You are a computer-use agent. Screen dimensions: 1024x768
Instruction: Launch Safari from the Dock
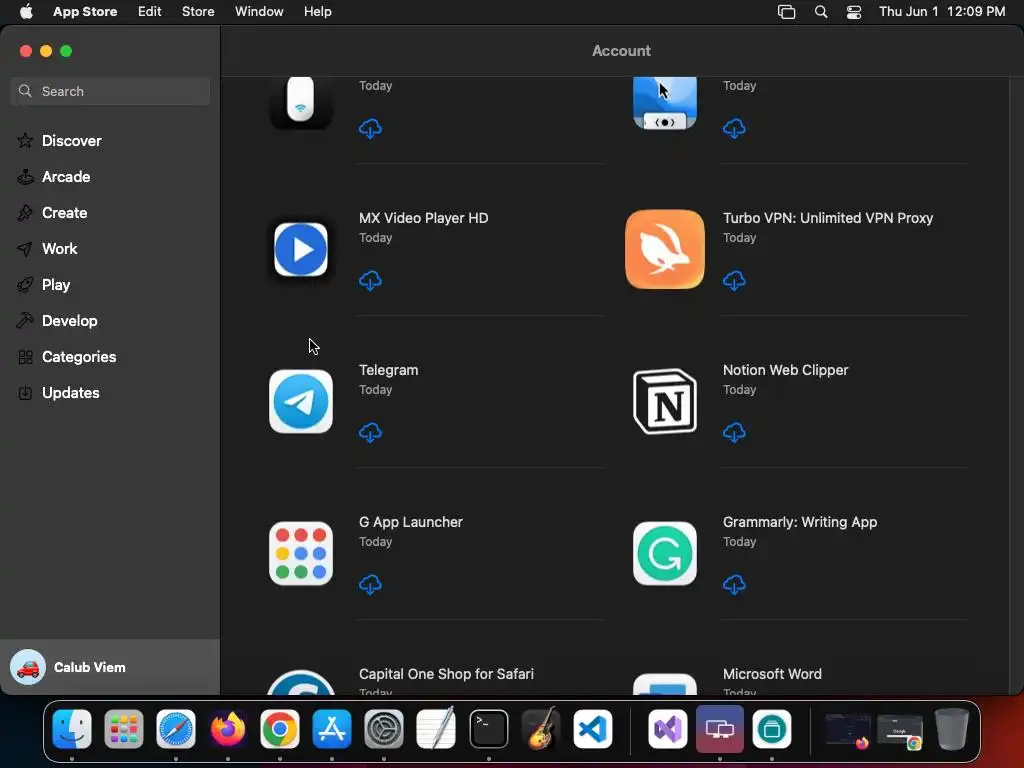pyautogui.click(x=176, y=729)
